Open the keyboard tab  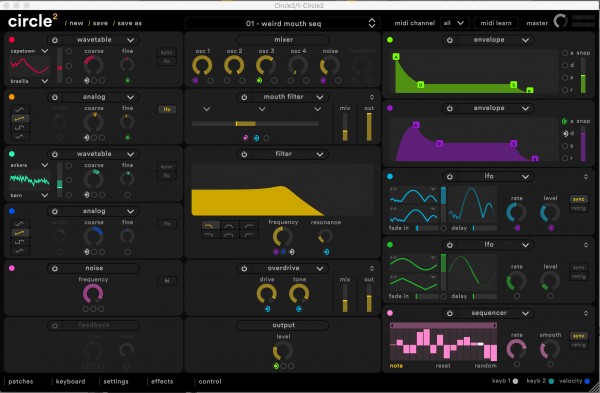(70, 382)
